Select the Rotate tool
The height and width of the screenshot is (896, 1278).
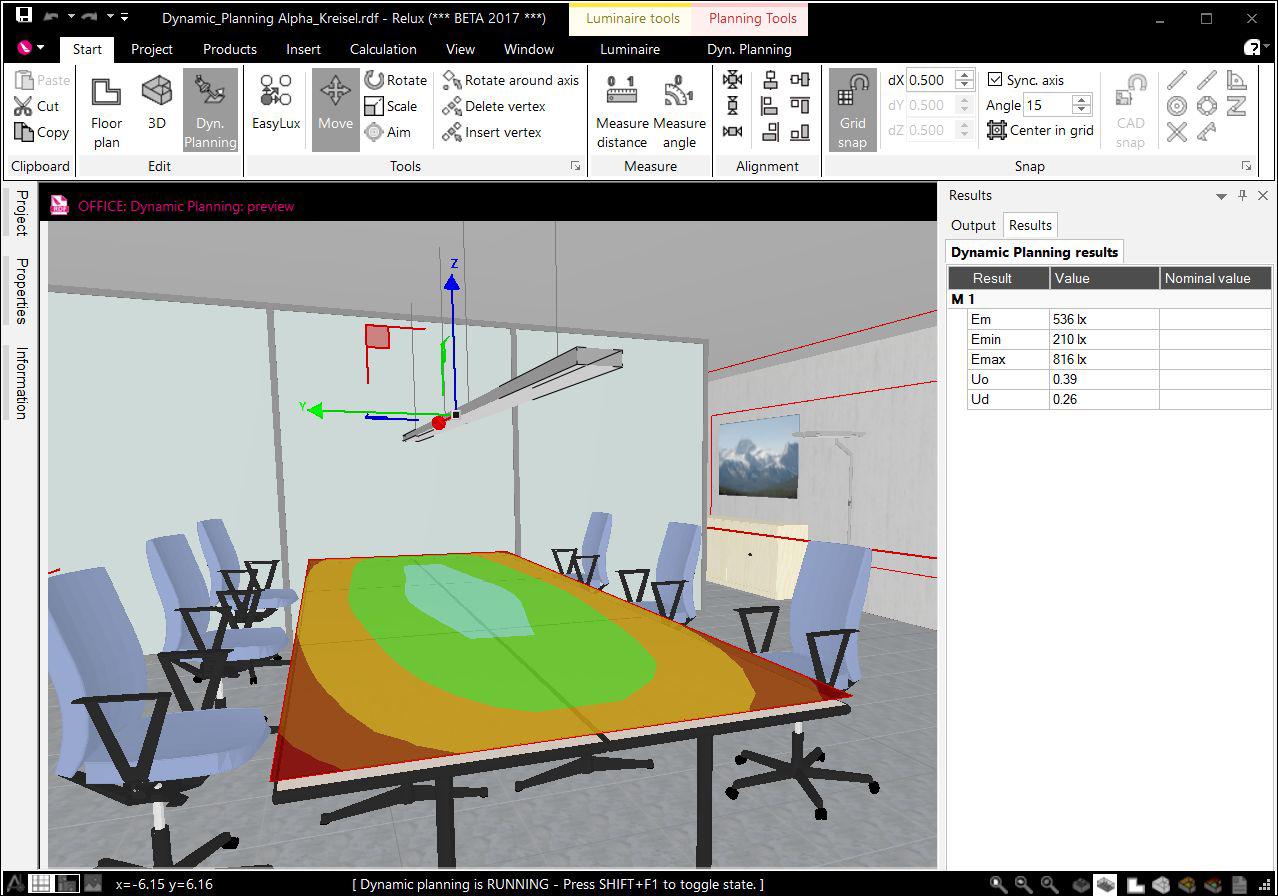[x=396, y=80]
